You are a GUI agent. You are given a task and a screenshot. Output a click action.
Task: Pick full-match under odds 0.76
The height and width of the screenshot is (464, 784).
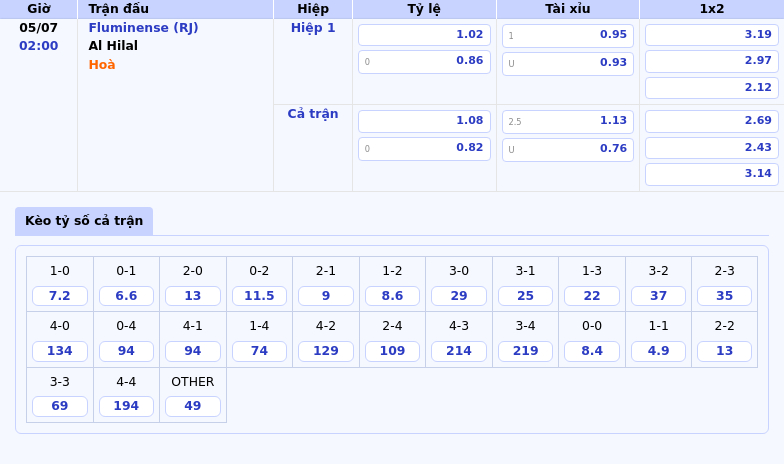click(568, 150)
